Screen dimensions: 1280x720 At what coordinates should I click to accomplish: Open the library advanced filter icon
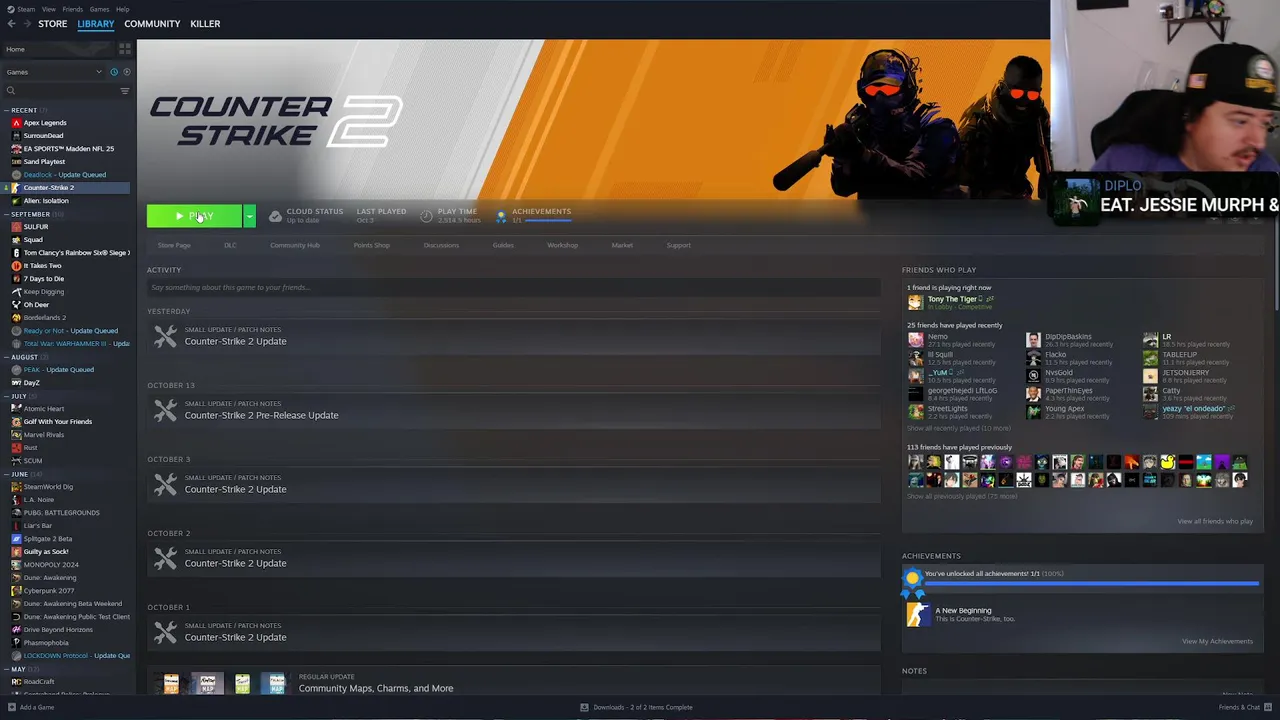click(x=125, y=91)
